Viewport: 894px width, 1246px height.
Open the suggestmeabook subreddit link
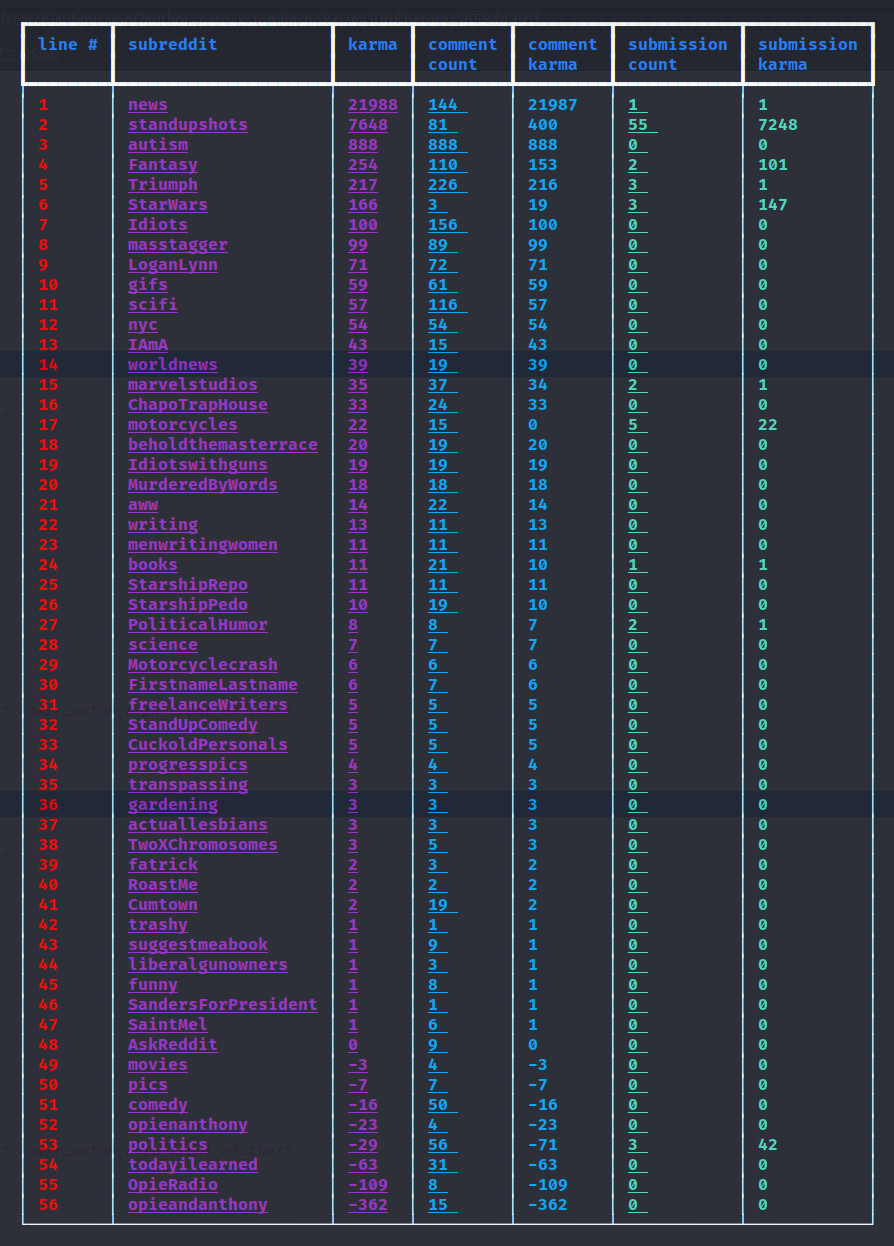[x=198, y=945]
